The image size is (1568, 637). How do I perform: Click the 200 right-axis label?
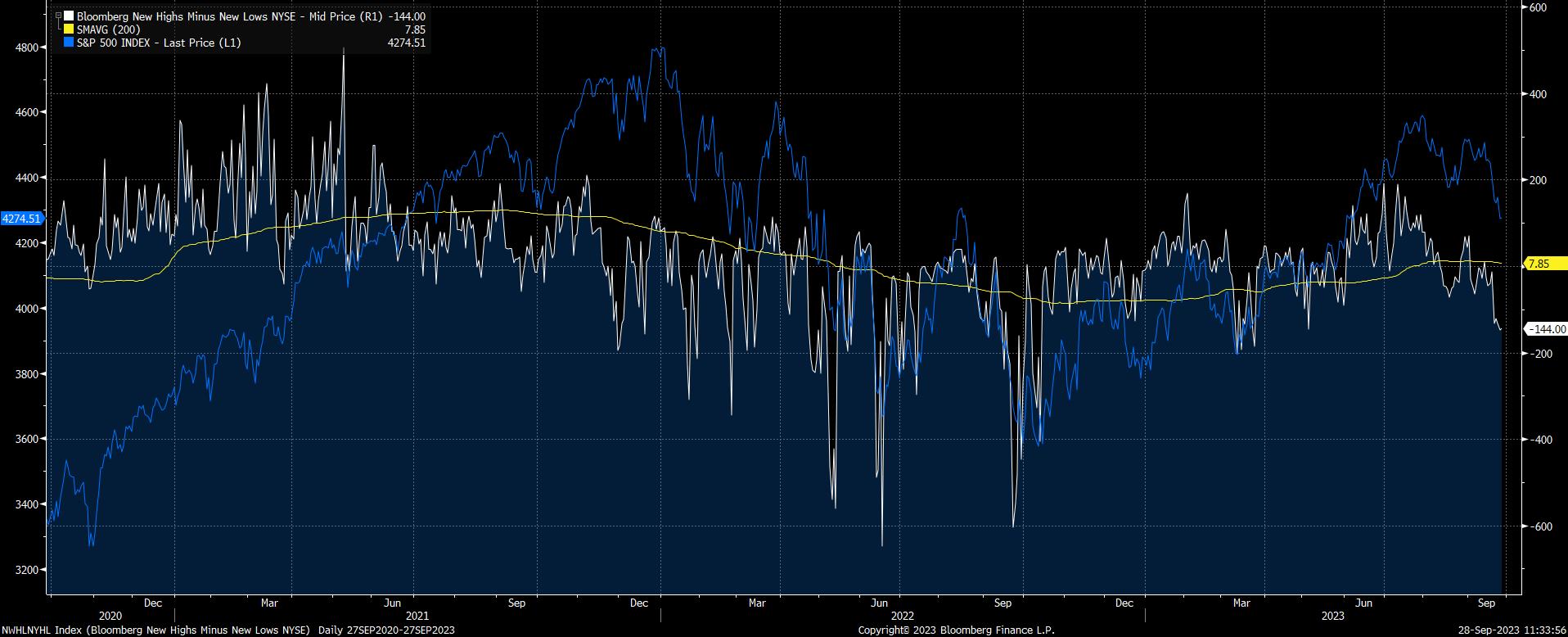point(1537,180)
